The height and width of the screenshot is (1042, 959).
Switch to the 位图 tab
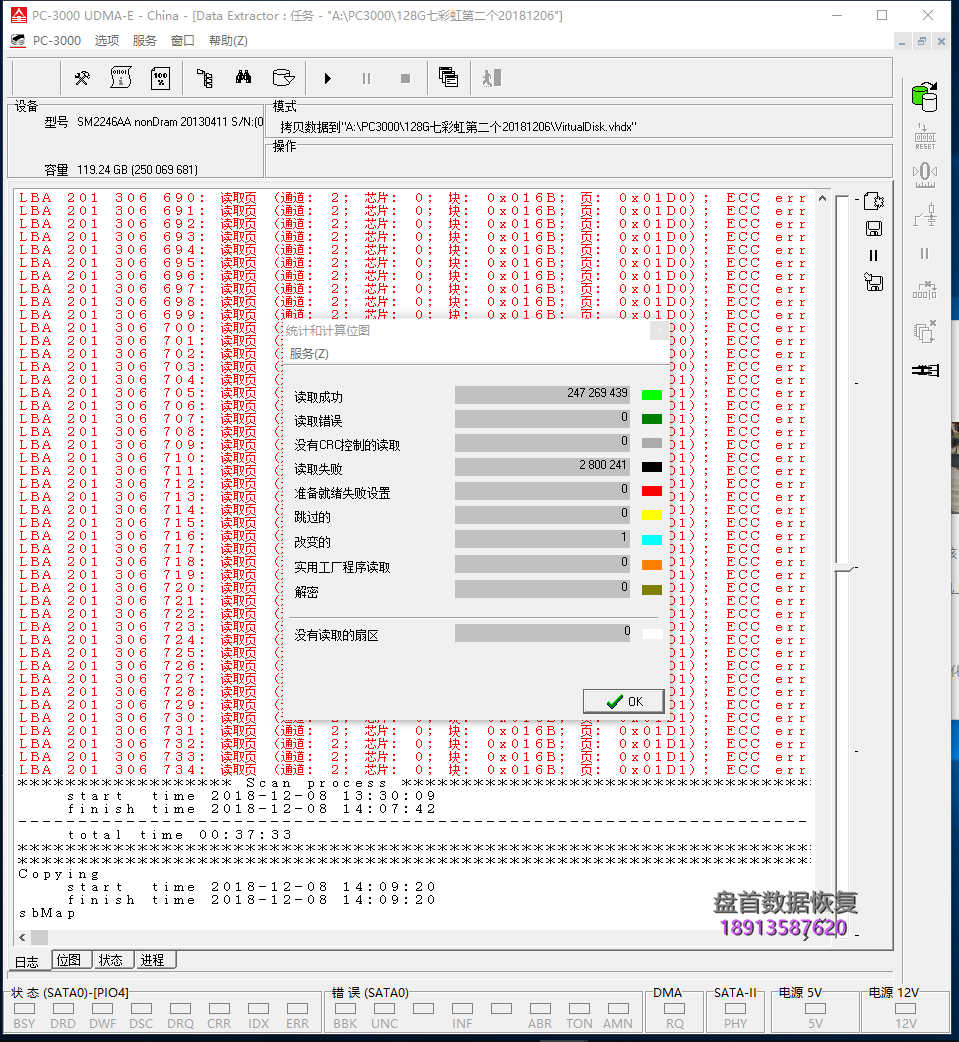[x=70, y=959]
